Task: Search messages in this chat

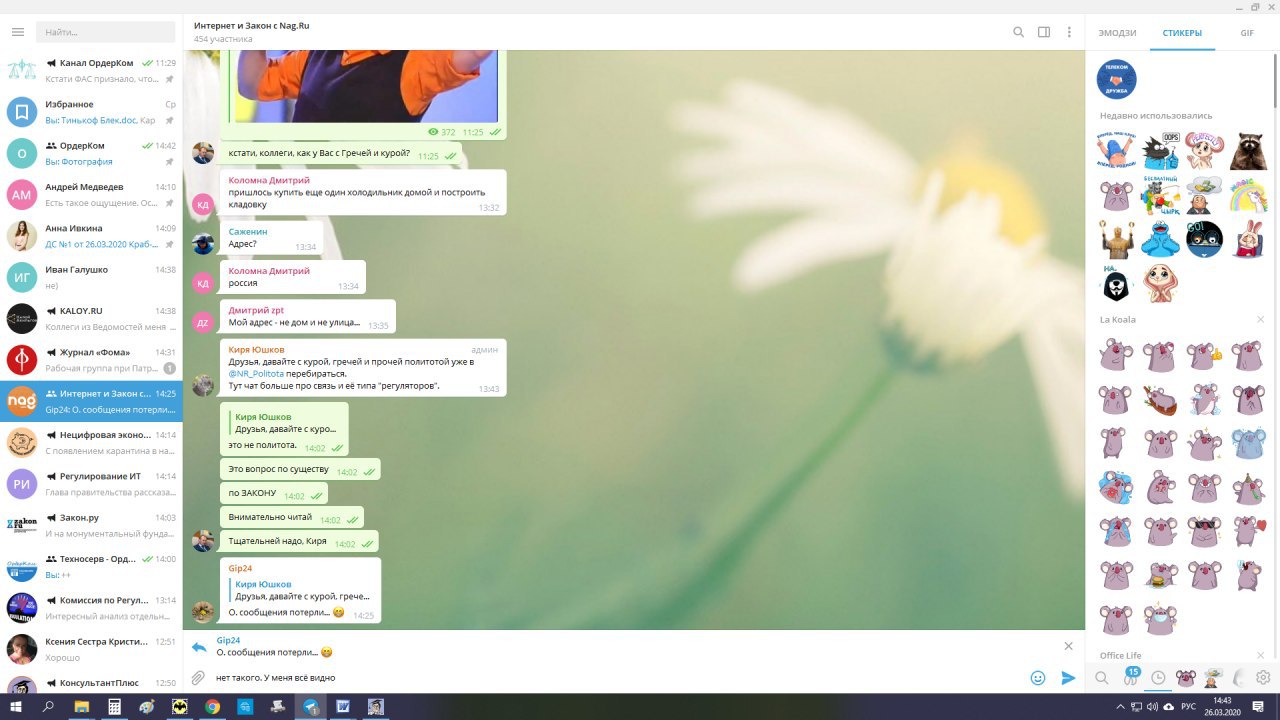Action: [1018, 32]
